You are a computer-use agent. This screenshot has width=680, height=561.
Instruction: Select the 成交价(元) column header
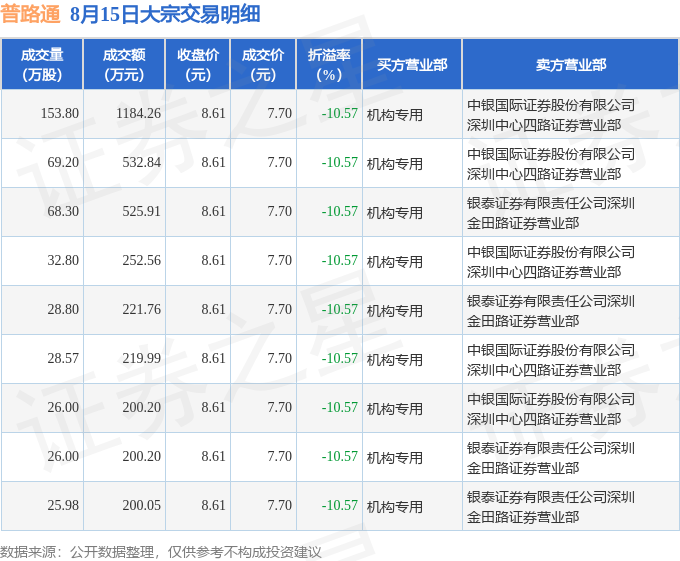click(263, 65)
